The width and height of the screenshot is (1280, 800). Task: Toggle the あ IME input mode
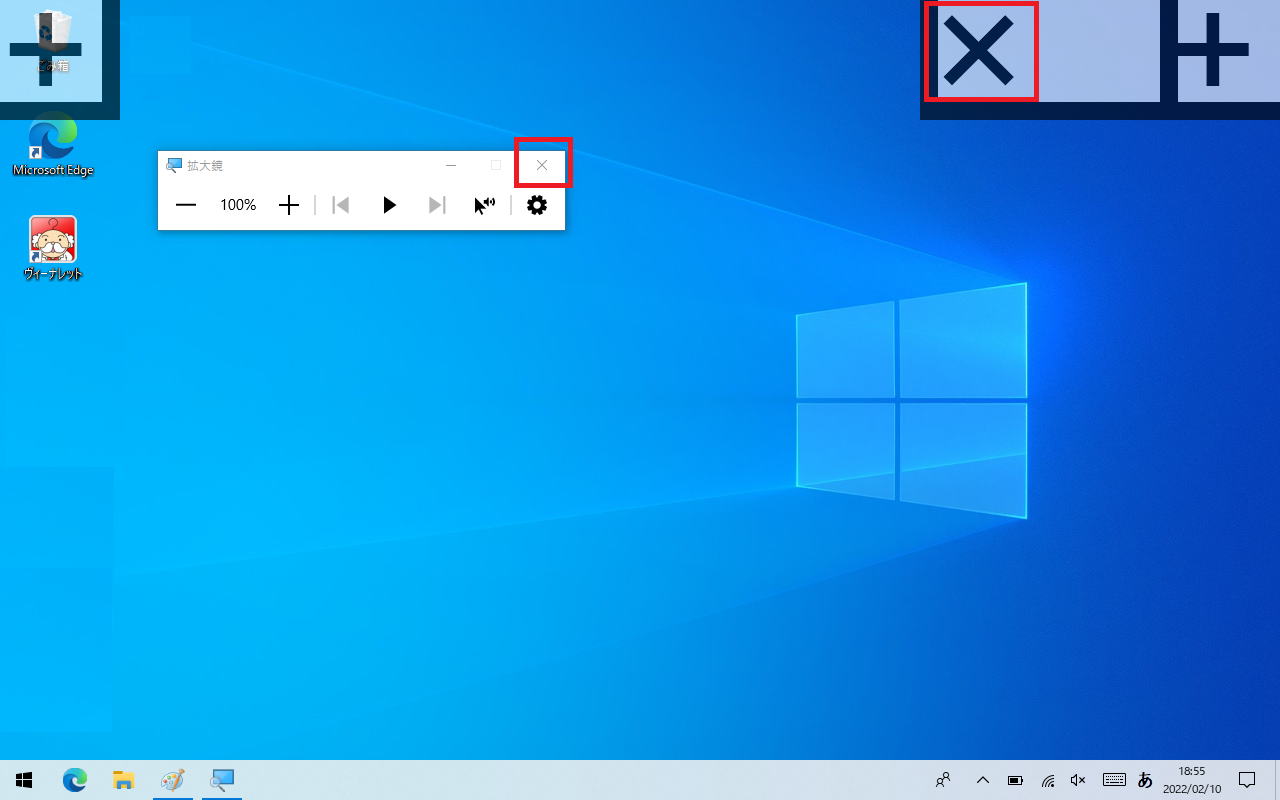[x=1145, y=780]
